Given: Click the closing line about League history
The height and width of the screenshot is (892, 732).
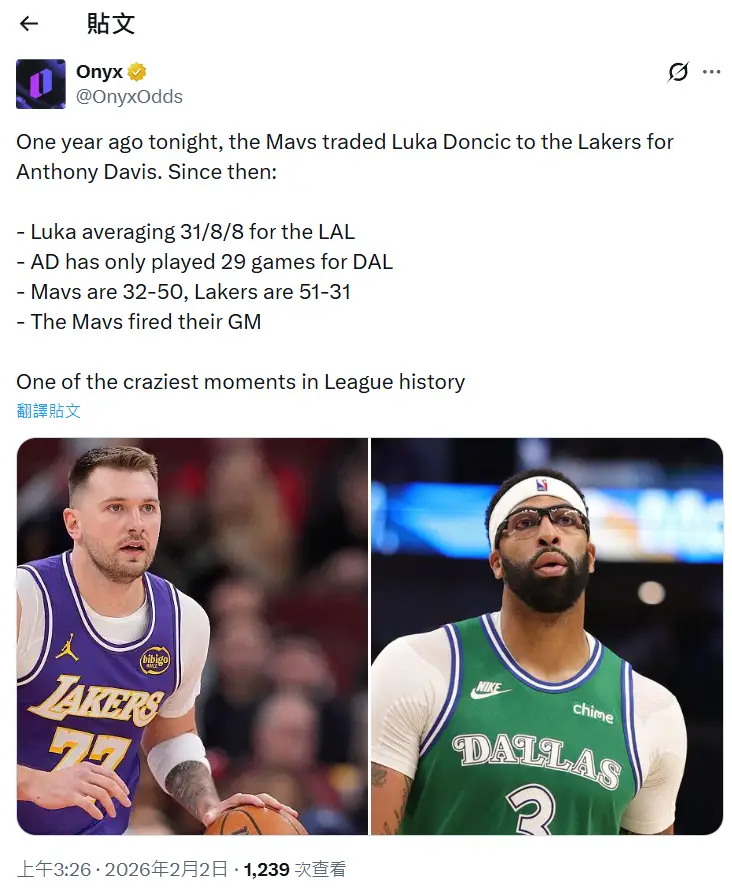Looking at the screenshot, I should click(x=241, y=382).
